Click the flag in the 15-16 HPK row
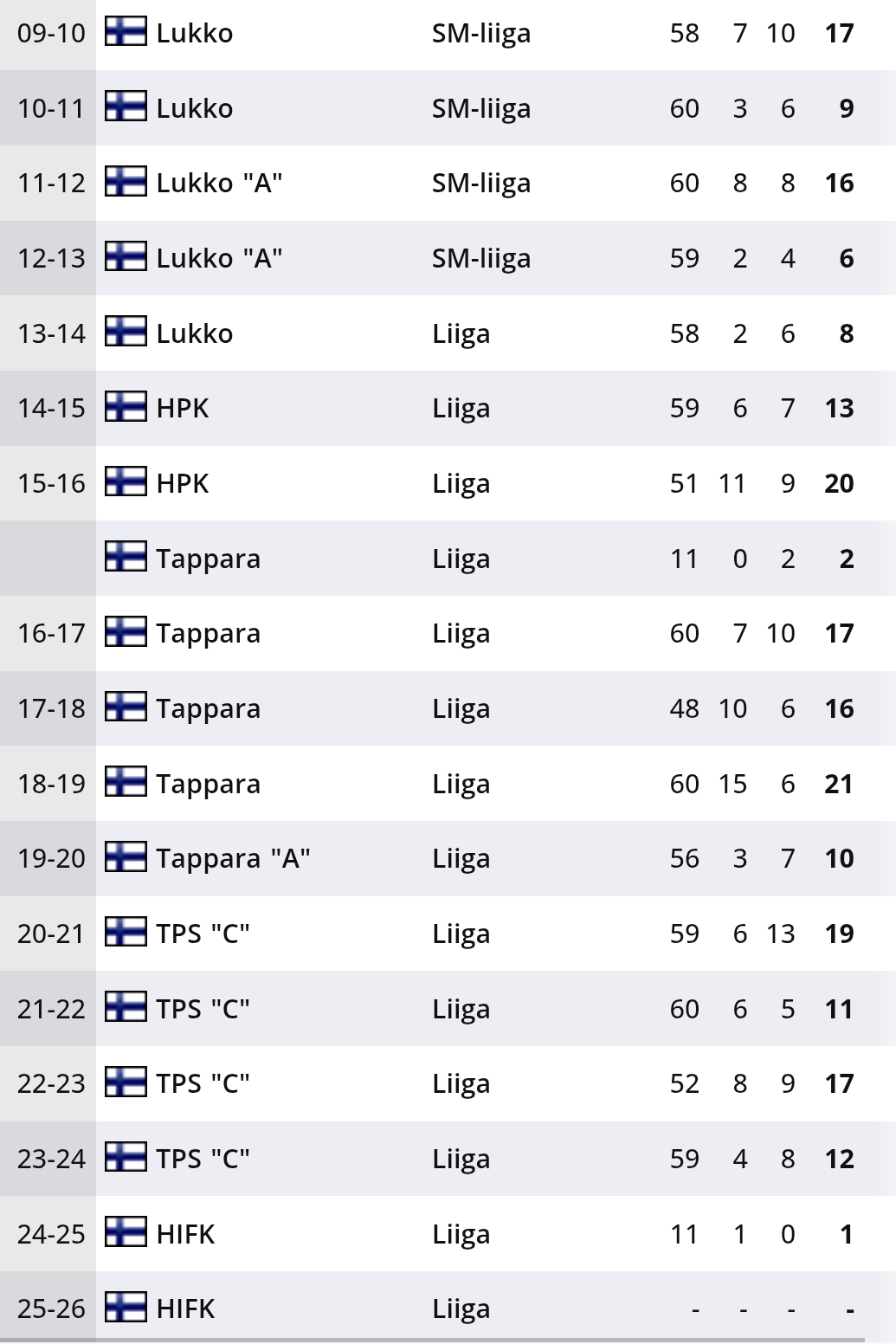 126,482
